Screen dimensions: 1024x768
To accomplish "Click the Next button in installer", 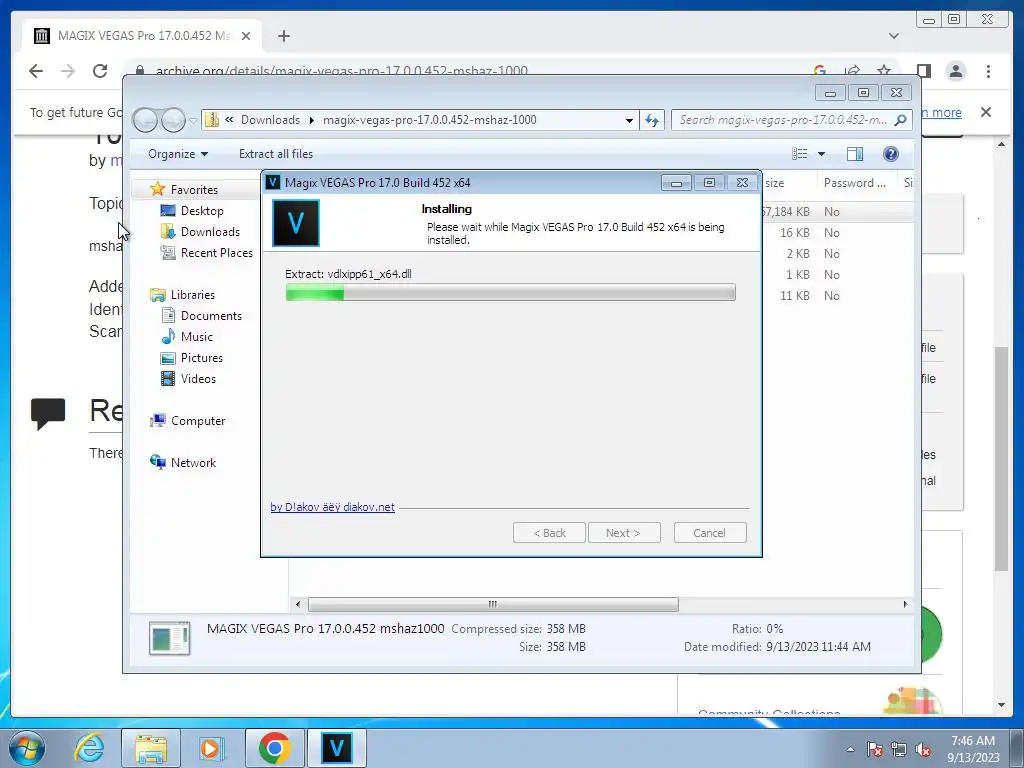I will point(624,533).
